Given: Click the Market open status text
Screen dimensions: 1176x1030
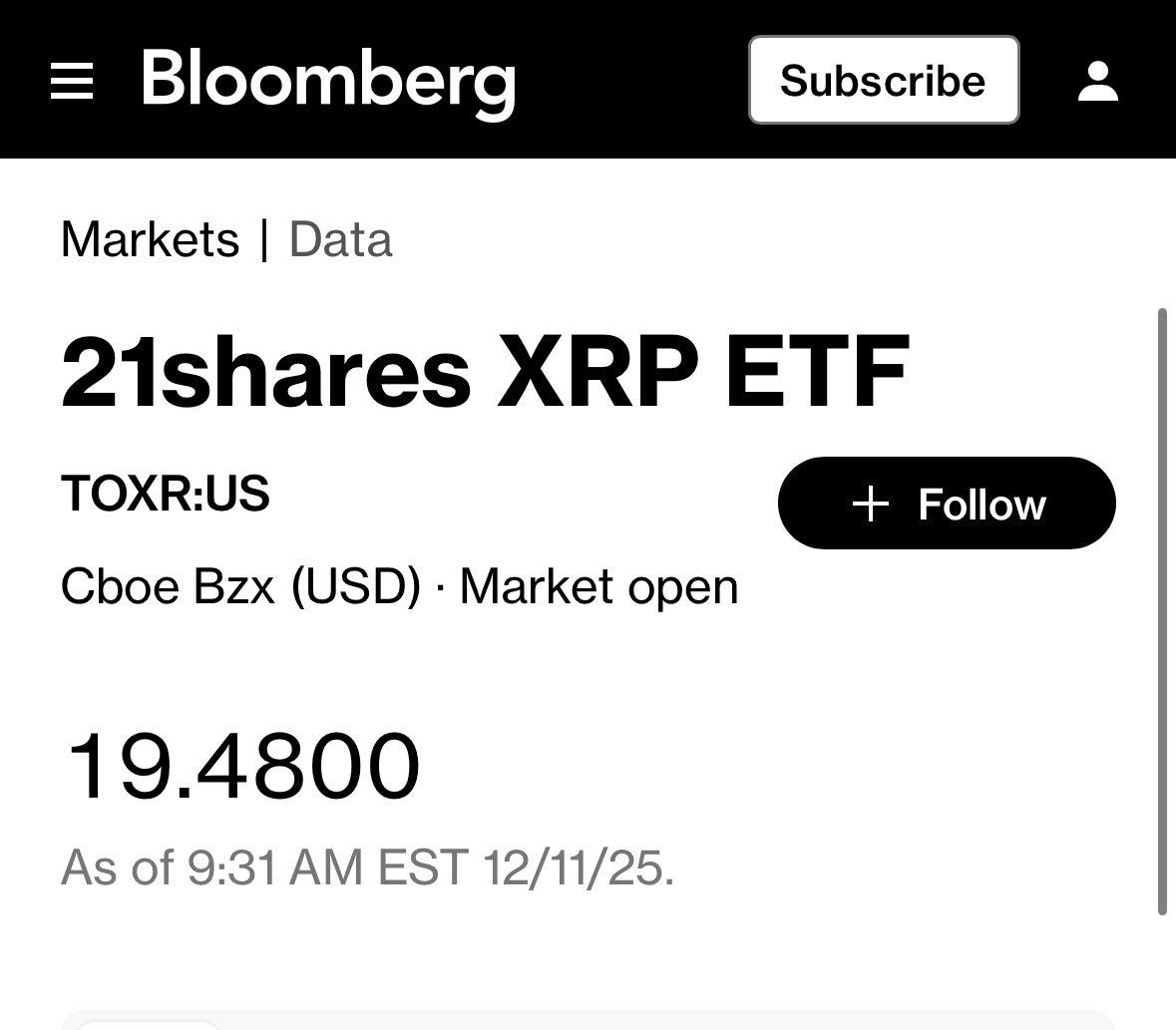Looking at the screenshot, I should 598,586.
